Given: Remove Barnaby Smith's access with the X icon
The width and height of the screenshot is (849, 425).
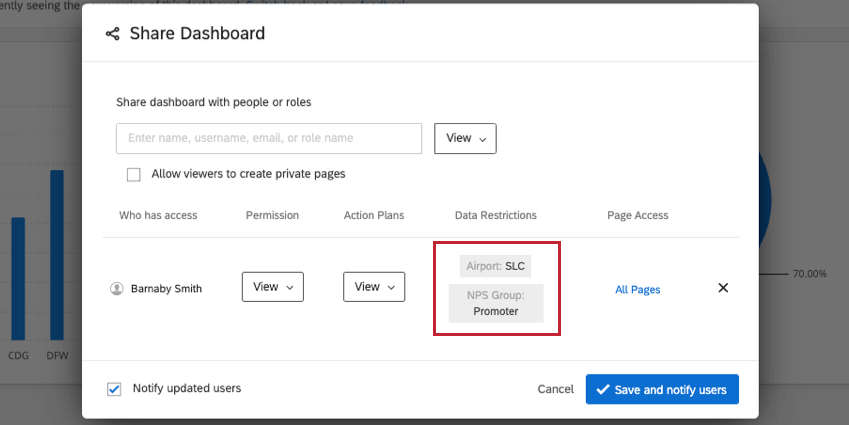Looking at the screenshot, I should pos(723,288).
